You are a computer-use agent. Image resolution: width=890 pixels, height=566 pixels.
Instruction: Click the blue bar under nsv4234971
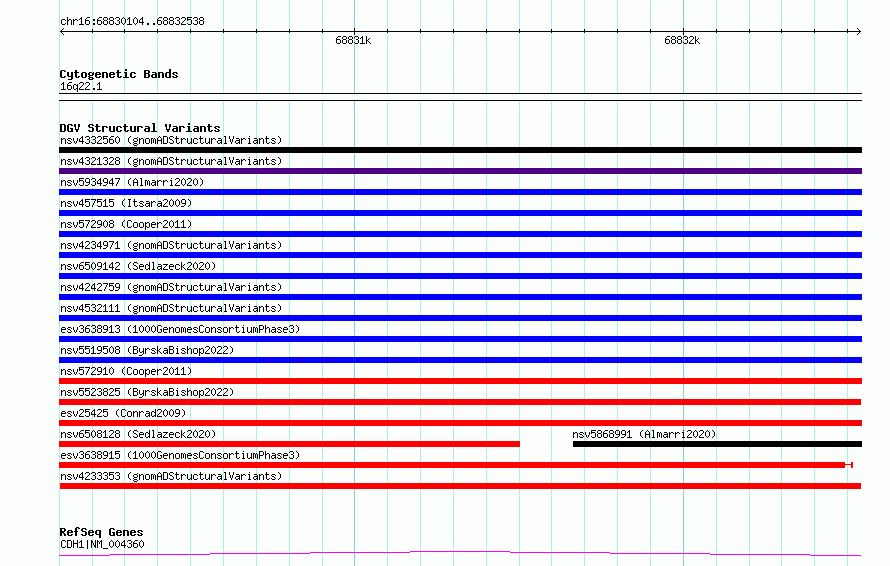point(460,255)
